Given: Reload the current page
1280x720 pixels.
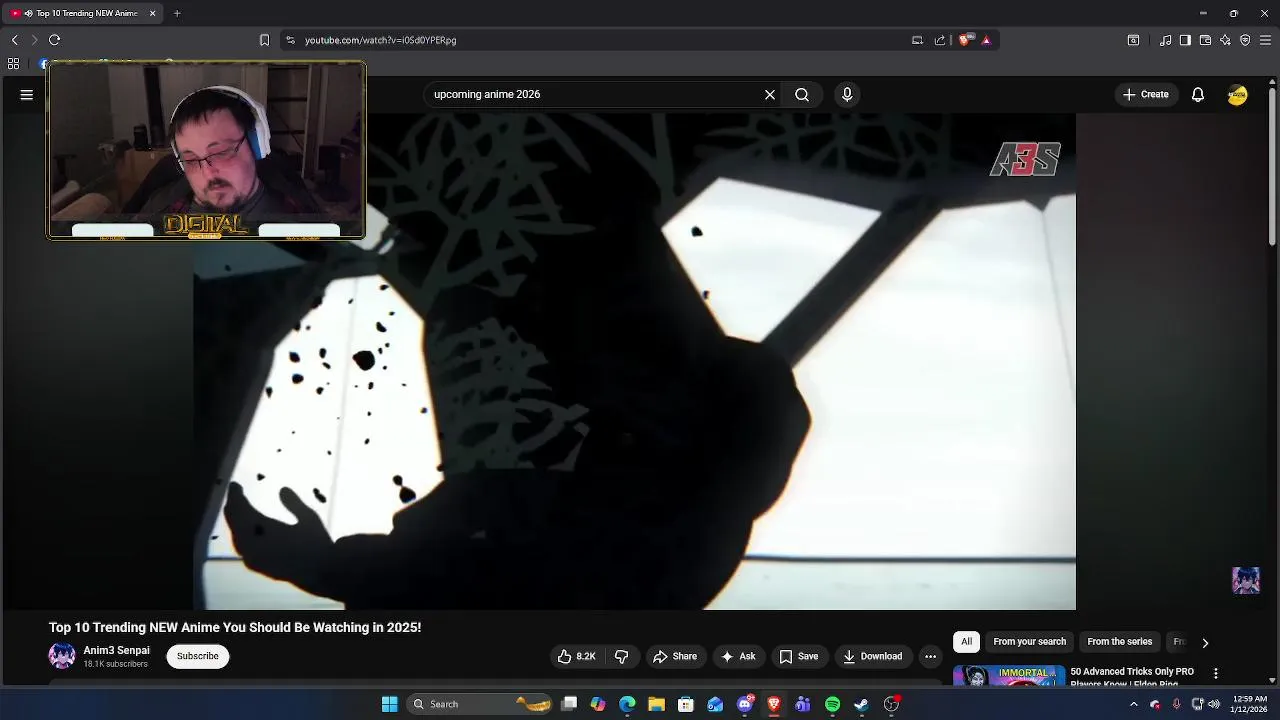Looking at the screenshot, I should click(x=55, y=40).
